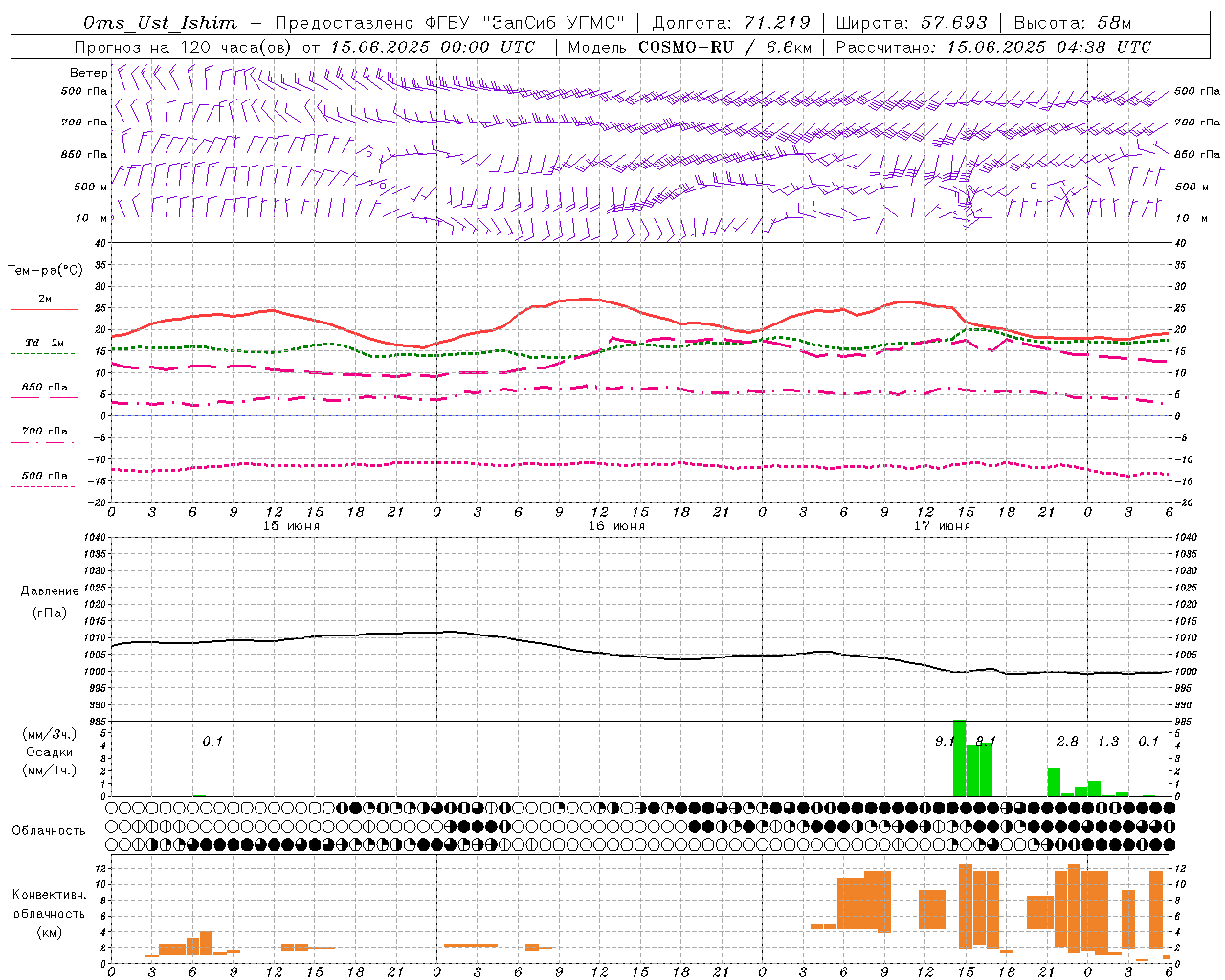Click the solid red 2м legend line sample
This screenshot has height=980, width=1225.
44,309
